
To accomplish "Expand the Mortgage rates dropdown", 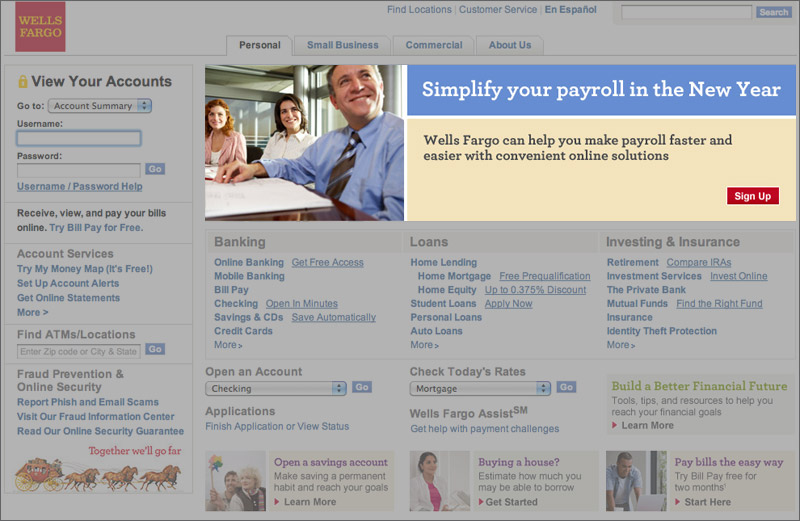I will point(480,388).
